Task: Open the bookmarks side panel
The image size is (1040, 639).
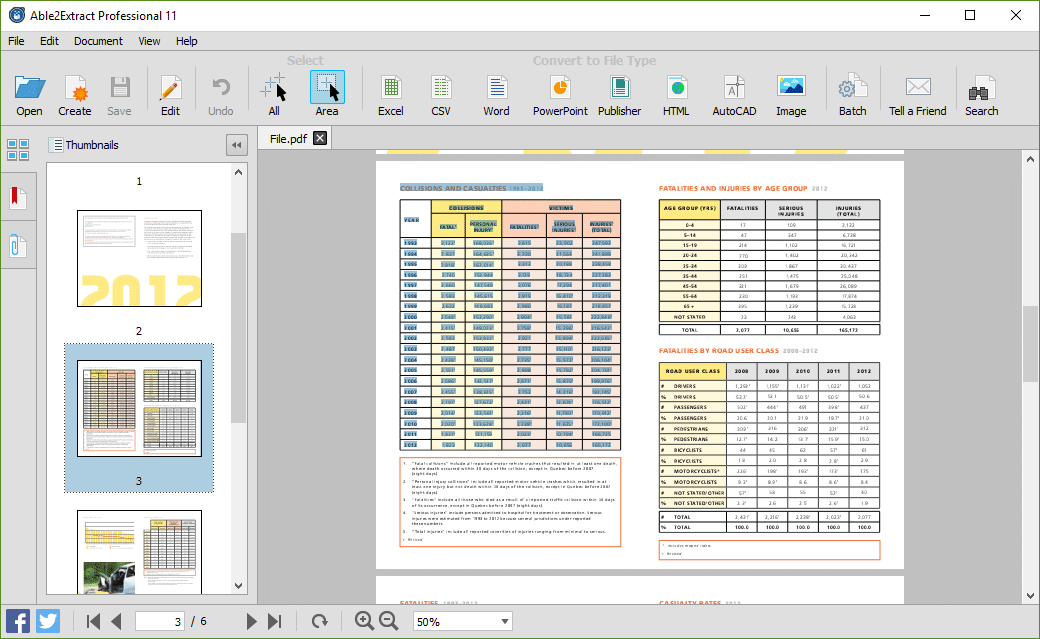Action: click(18, 197)
